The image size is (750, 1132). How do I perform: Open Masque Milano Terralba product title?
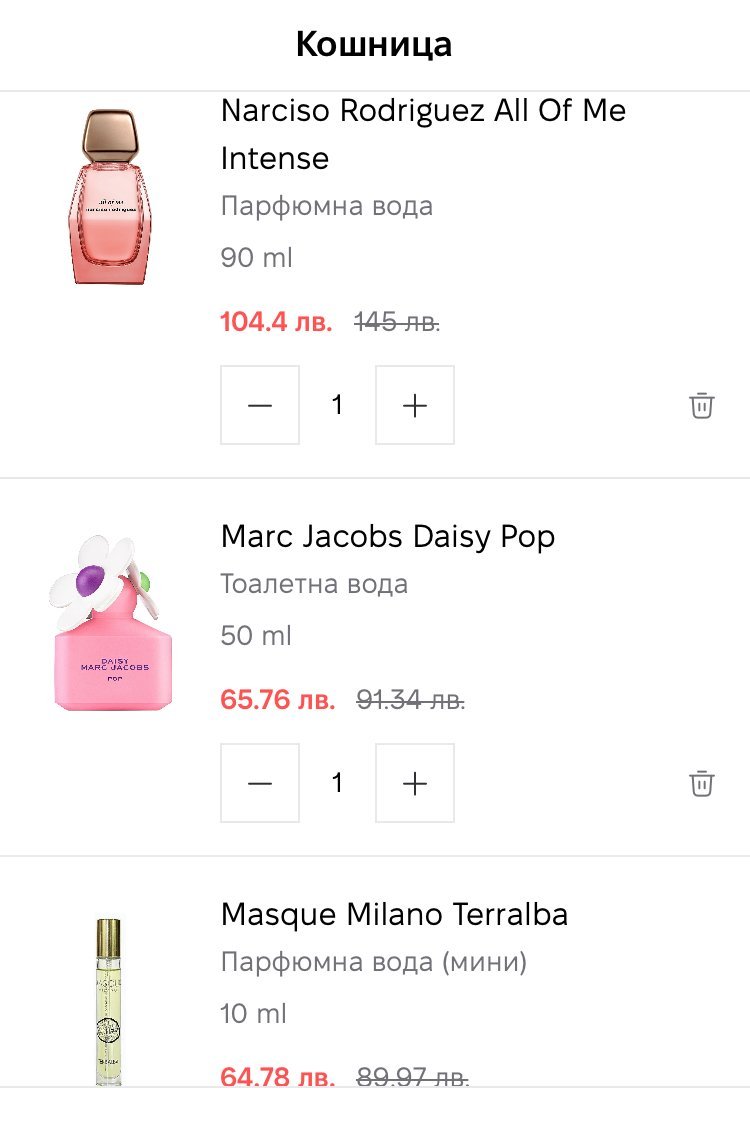point(394,914)
